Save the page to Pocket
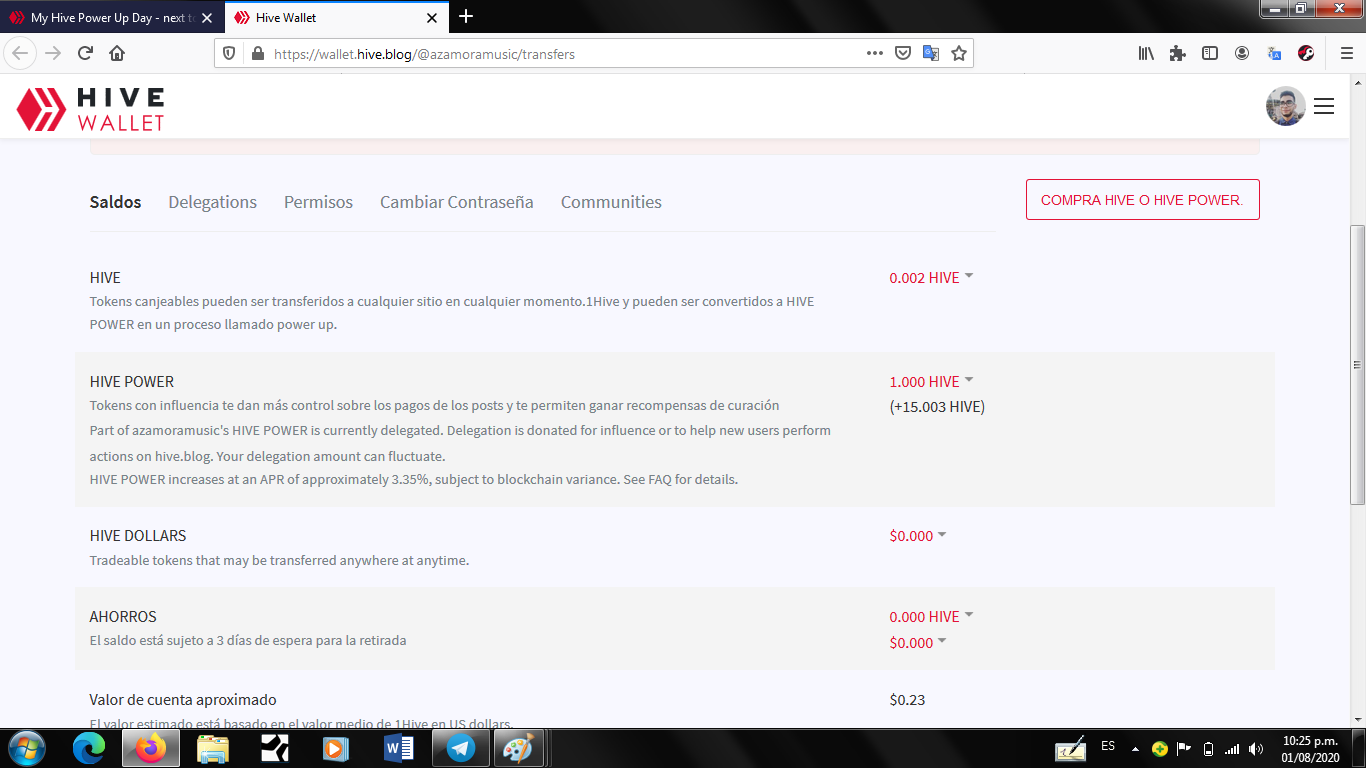The image size is (1366, 768). [903, 54]
